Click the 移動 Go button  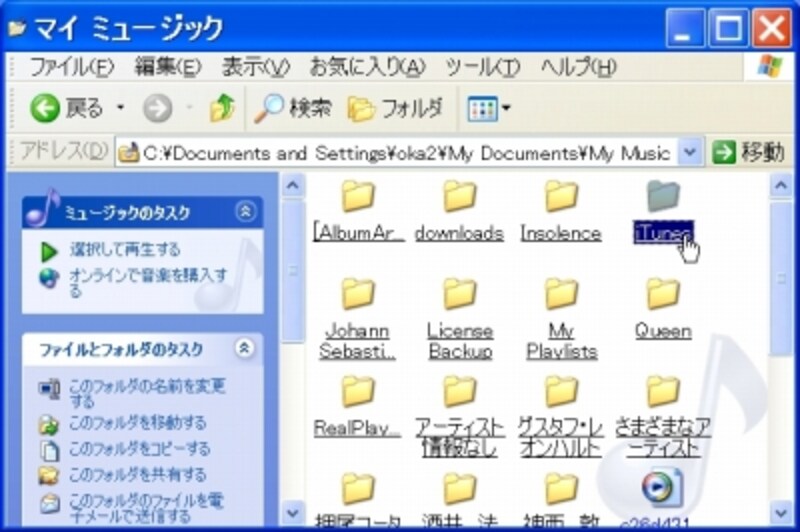748,152
